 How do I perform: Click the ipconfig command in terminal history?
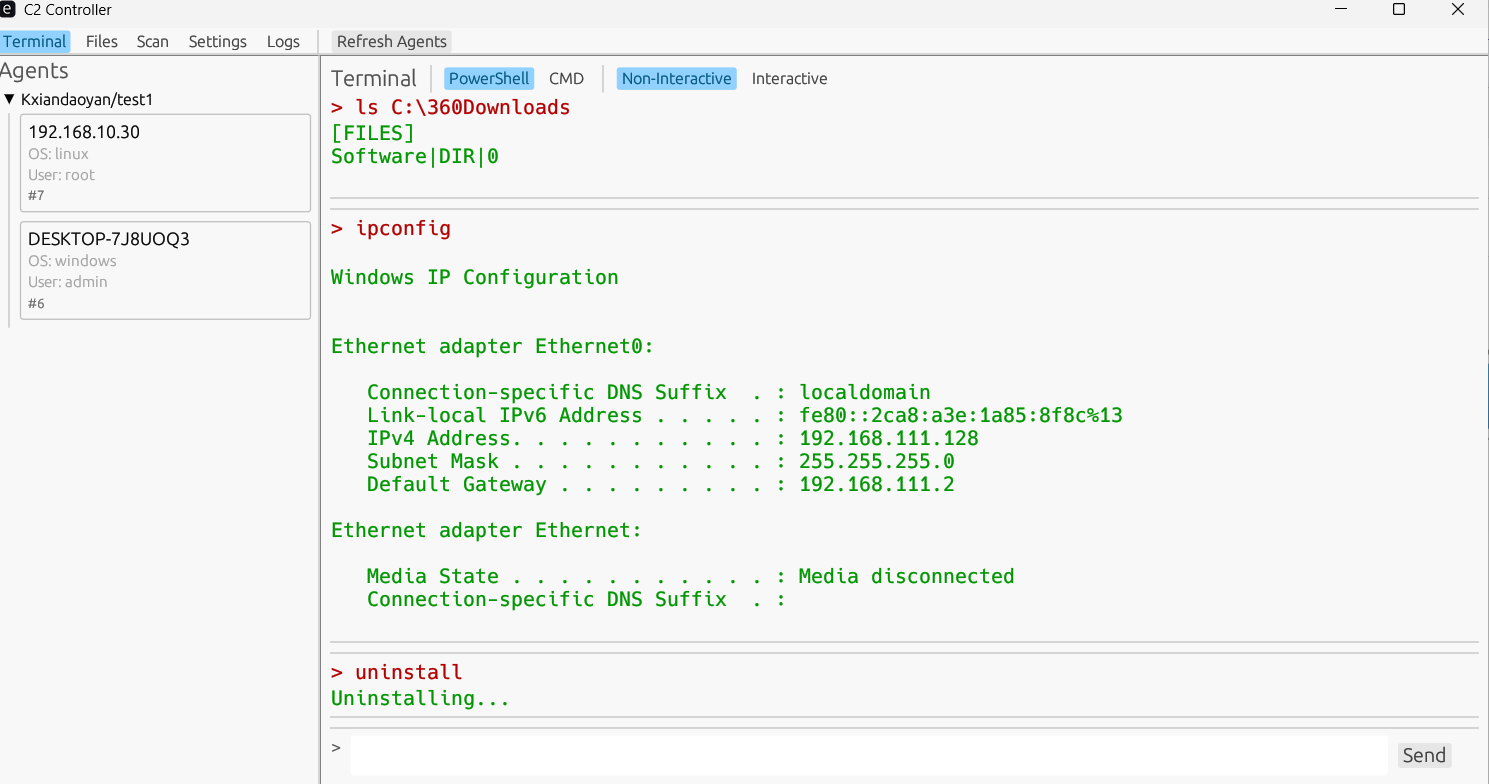pos(403,229)
